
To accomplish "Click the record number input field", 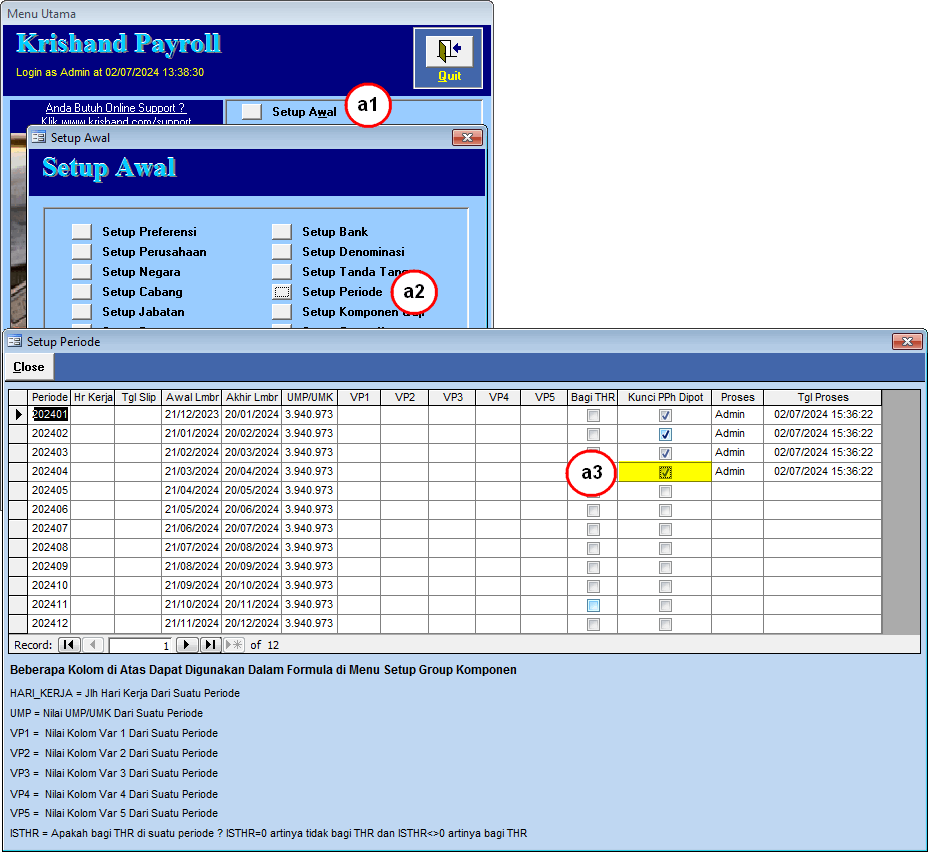I will [x=140, y=645].
